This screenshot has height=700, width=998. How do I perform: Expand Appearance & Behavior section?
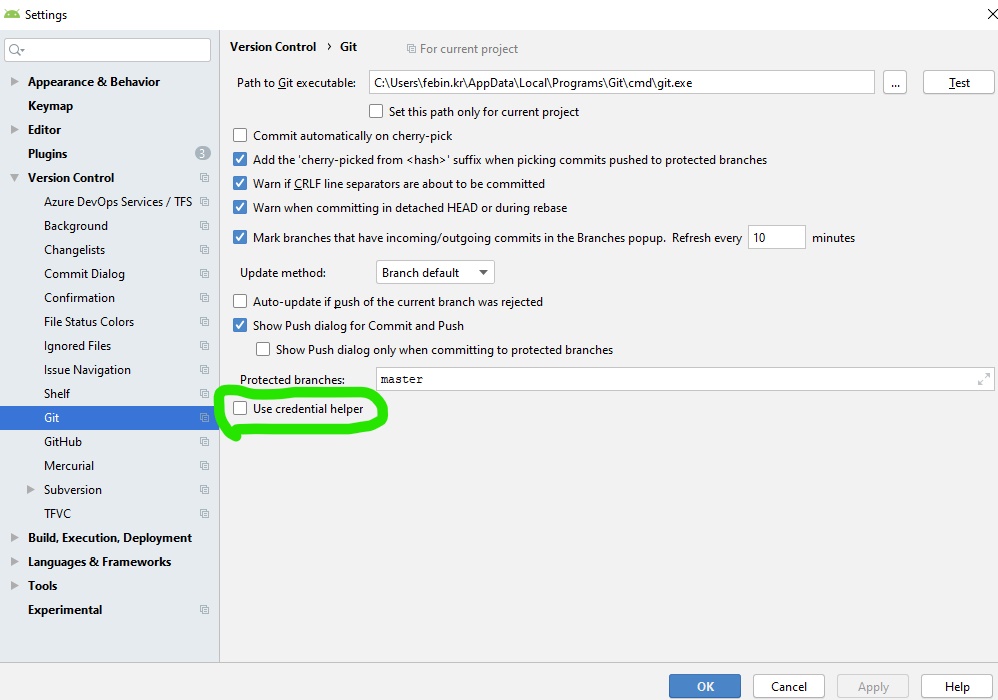[14, 81]
